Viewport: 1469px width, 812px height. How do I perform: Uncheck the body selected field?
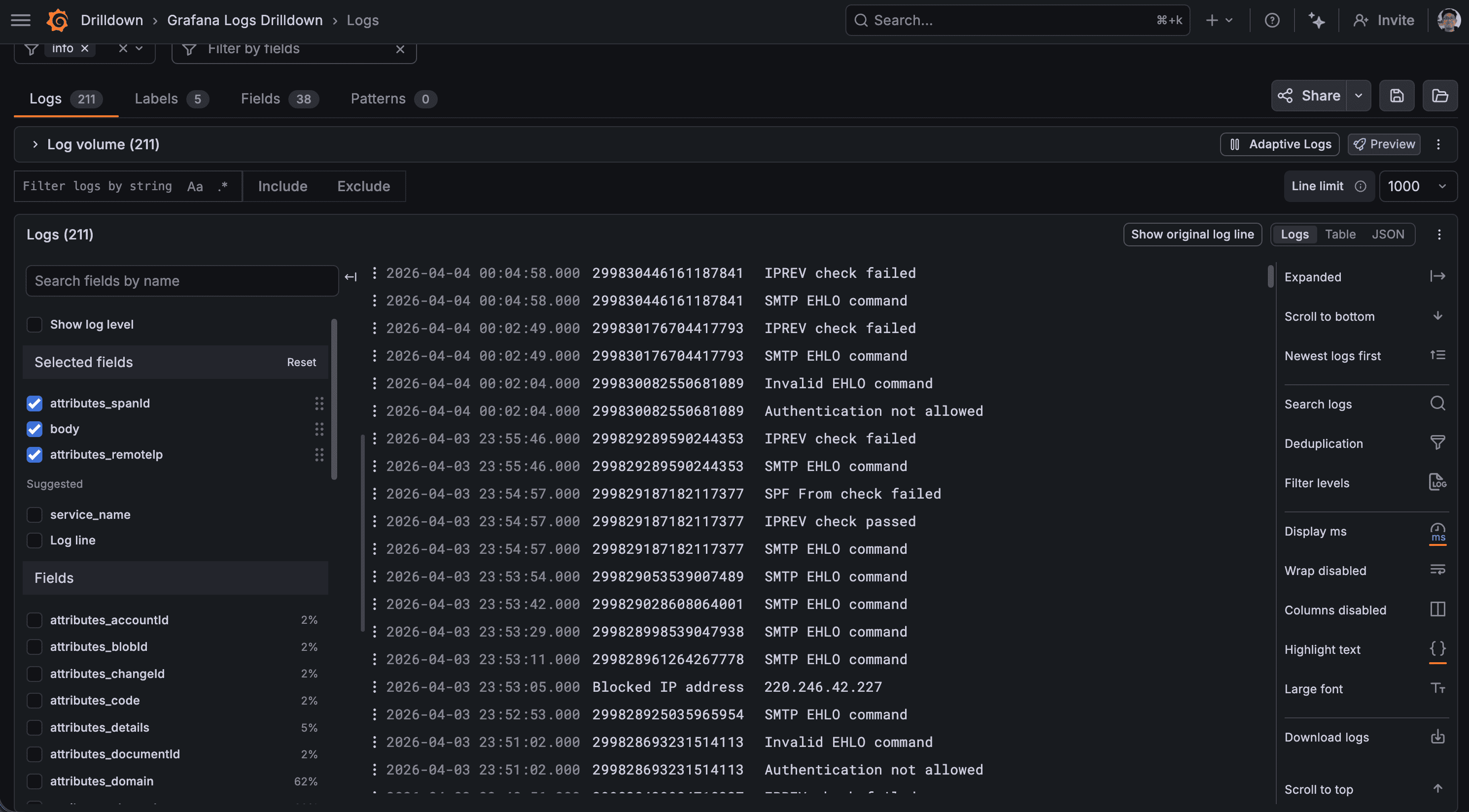[x=34, y=429]
